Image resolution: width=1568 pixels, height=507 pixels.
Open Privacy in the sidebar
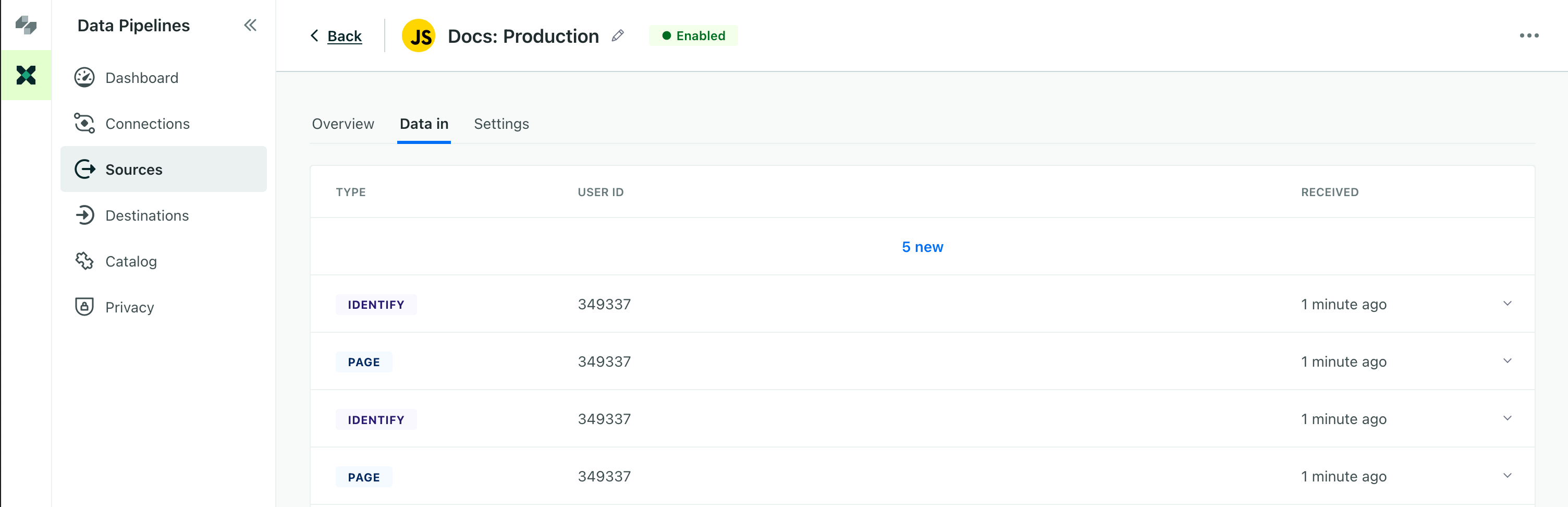click(163, 307)
